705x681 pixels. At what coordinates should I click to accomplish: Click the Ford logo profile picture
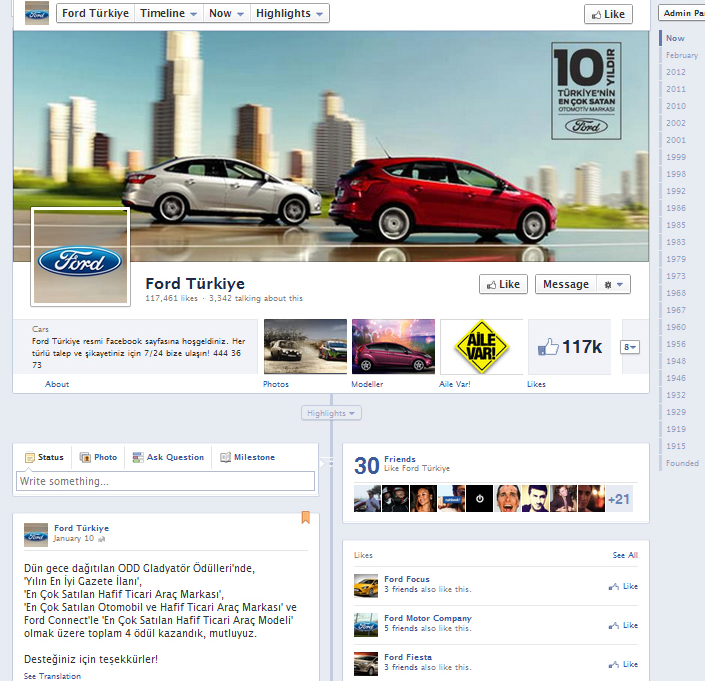[x=80, y=257]
